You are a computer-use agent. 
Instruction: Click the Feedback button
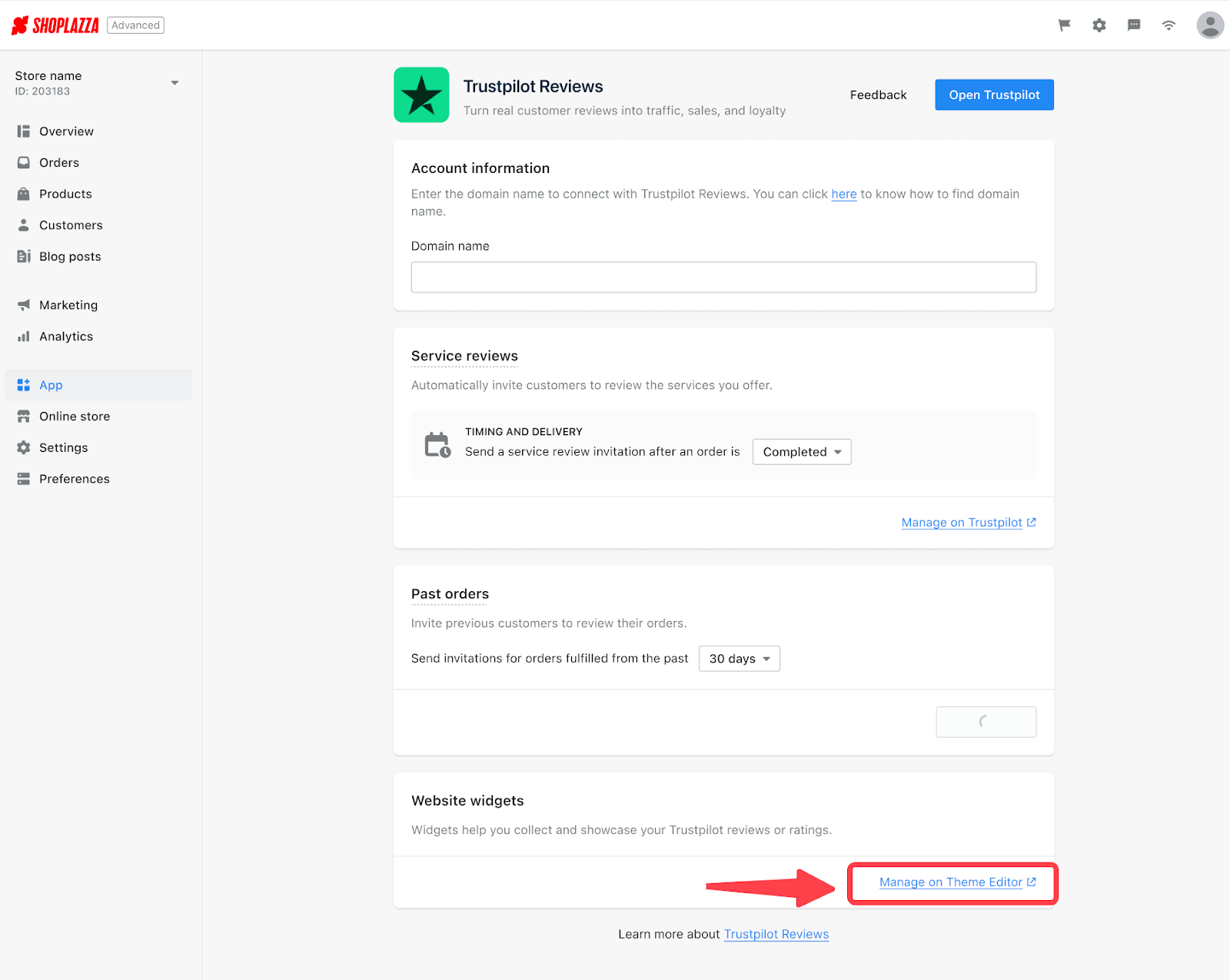pos(878,95)
